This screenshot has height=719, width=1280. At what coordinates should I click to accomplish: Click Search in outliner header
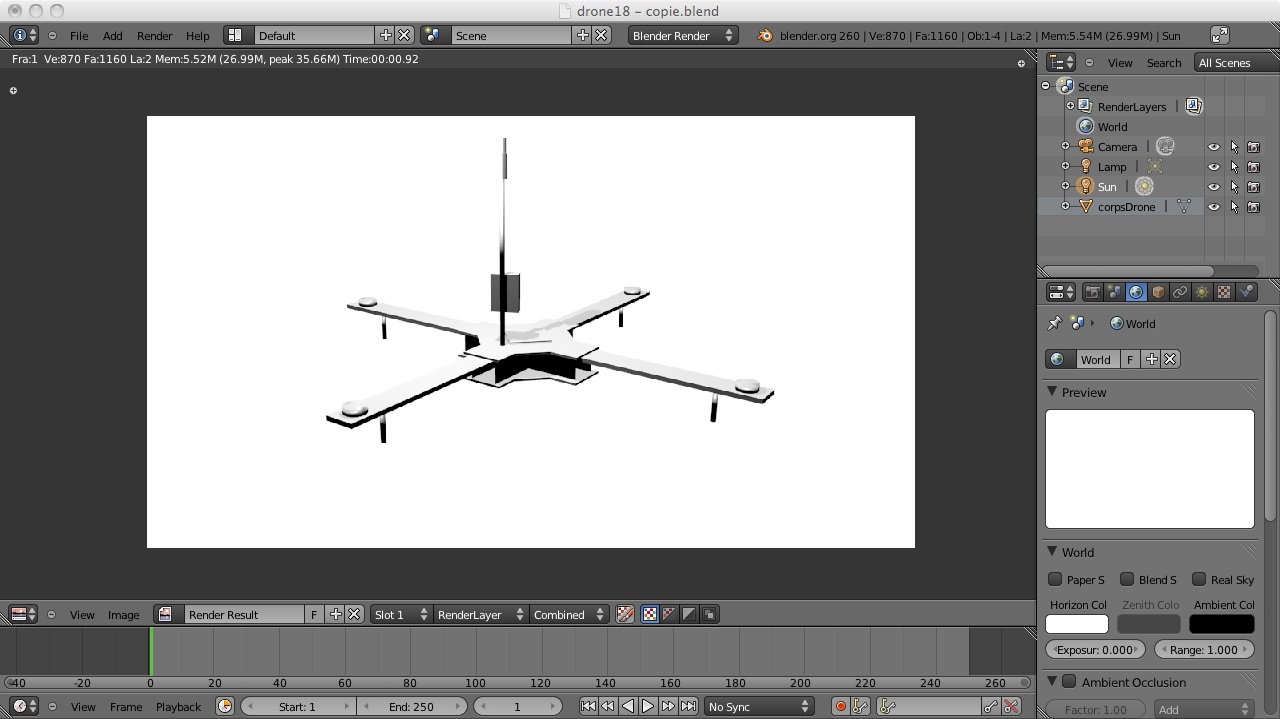(x=1164, y=62)
